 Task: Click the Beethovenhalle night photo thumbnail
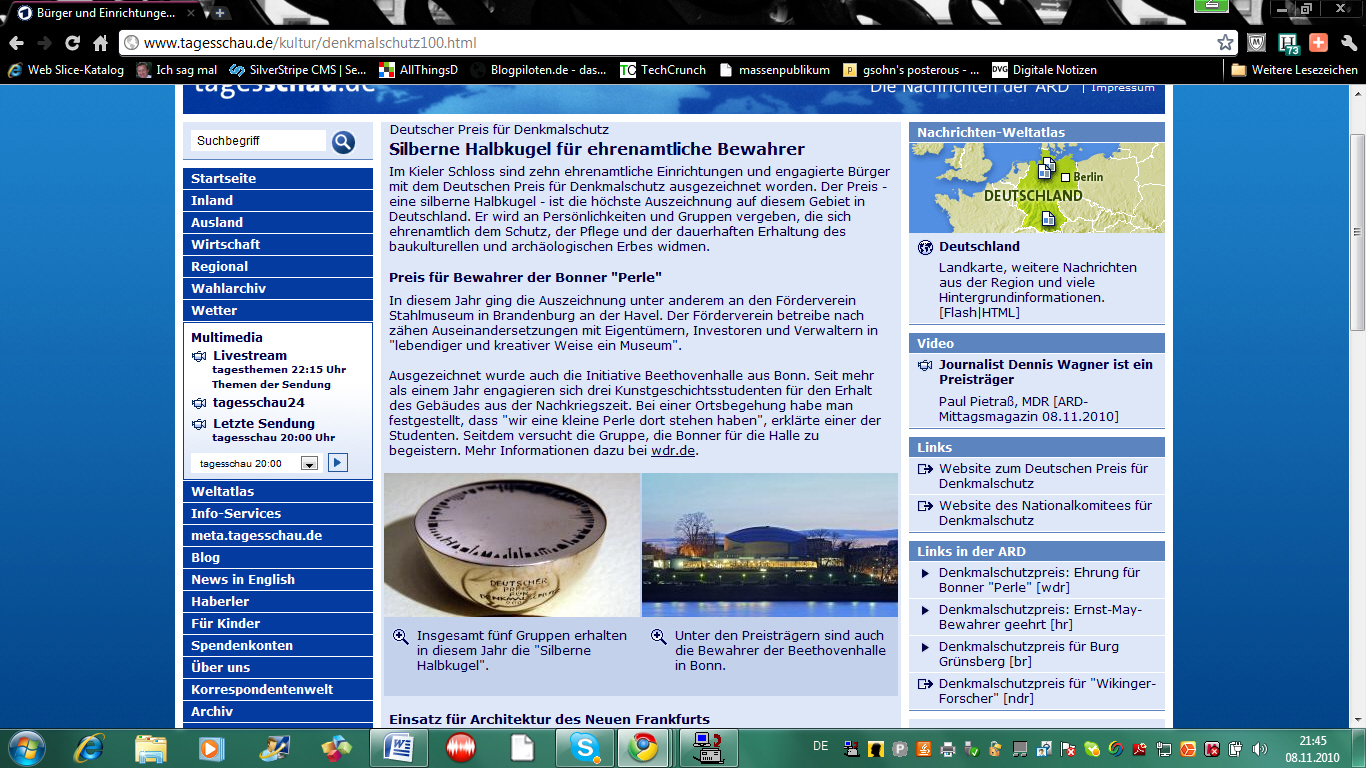pyautogui.click(x=769, y=545)
